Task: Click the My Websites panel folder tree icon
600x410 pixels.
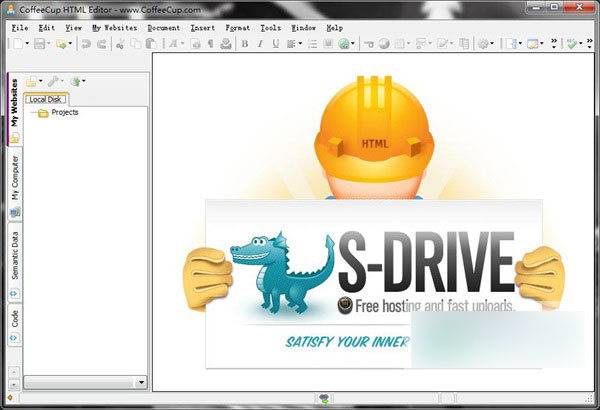Action: 31,81
